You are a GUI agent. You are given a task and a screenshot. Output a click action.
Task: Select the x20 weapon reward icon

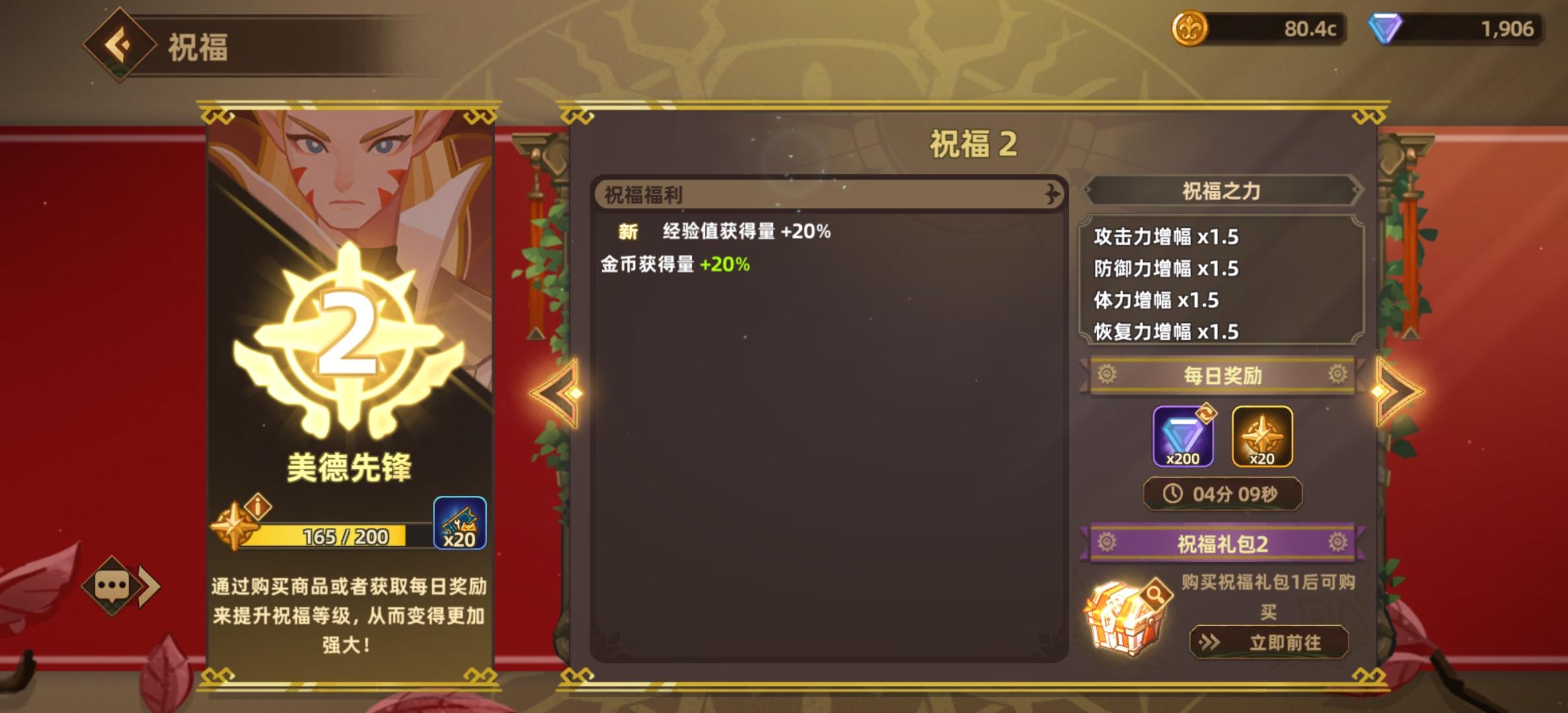(460, 524)
